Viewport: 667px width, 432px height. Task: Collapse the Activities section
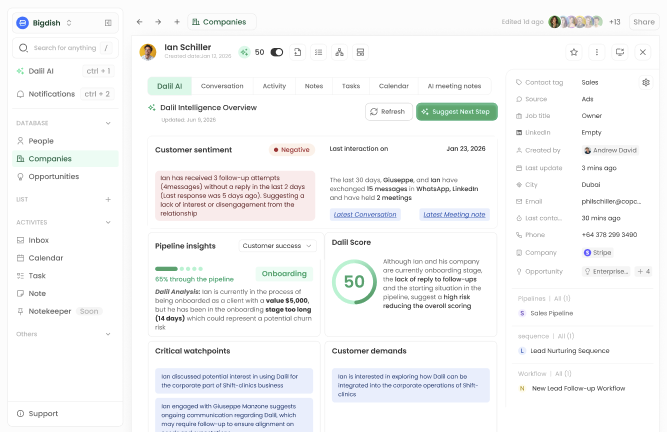[x=108, y=222]
